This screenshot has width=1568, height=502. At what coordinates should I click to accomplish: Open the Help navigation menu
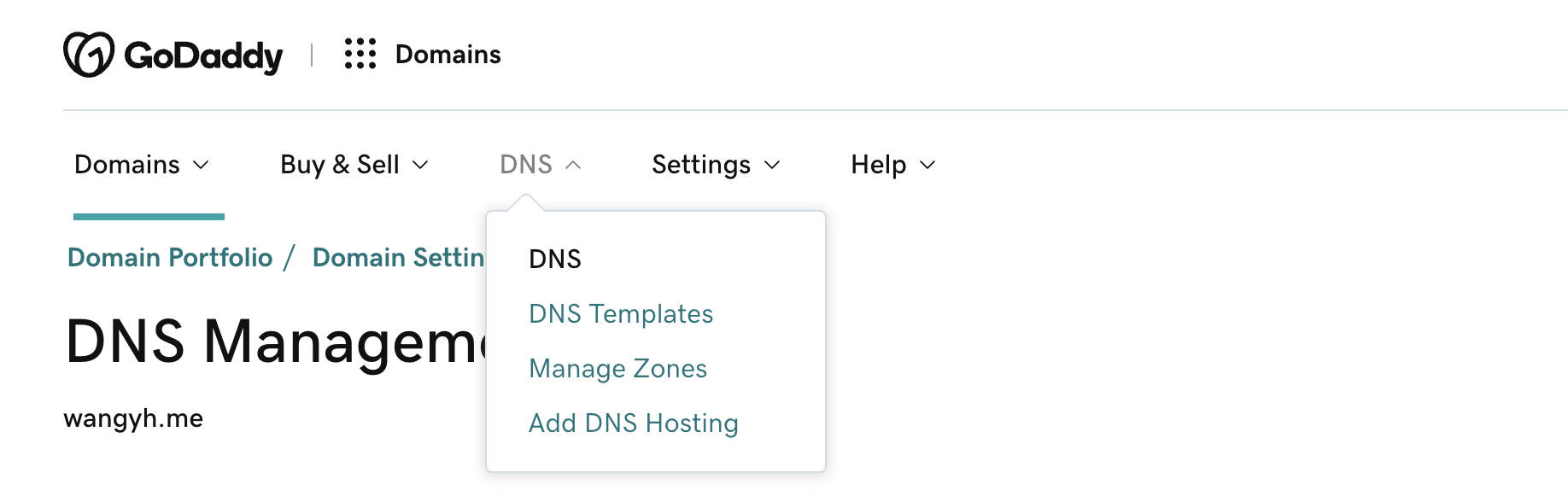(x=878, y=165)
